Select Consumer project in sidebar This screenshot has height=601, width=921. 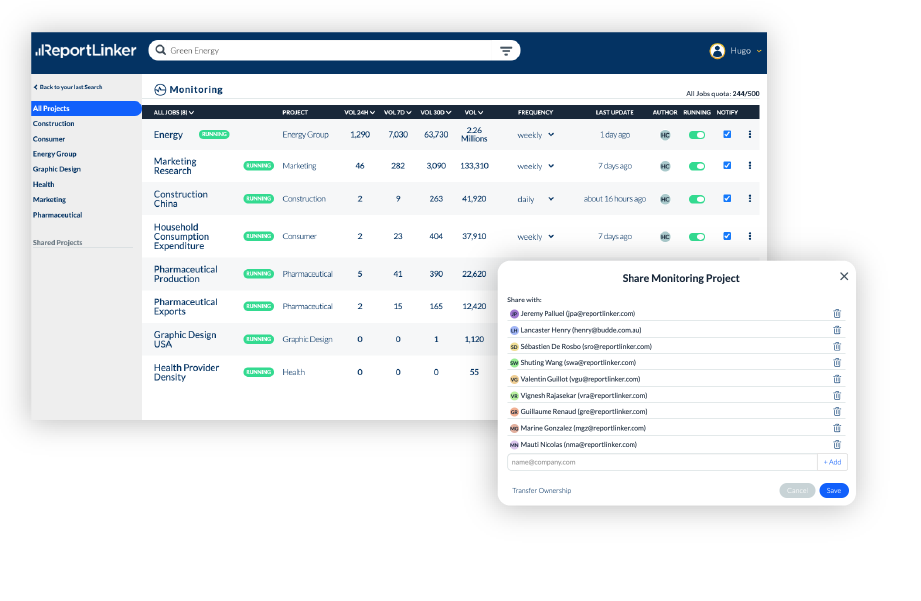[49, 139]
